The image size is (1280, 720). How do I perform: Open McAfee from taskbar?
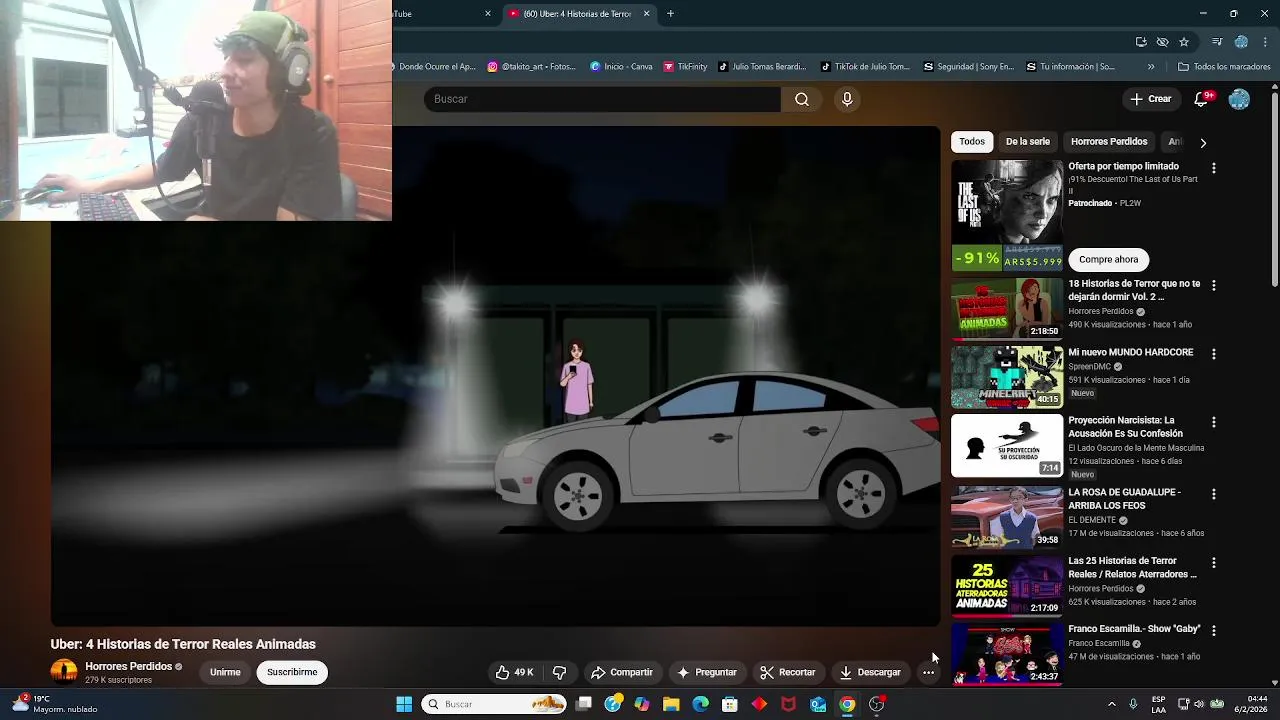click(789, 704)
